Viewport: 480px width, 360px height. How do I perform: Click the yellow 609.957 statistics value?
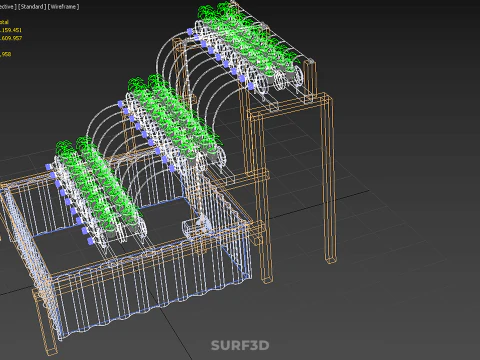click(11, 38)
